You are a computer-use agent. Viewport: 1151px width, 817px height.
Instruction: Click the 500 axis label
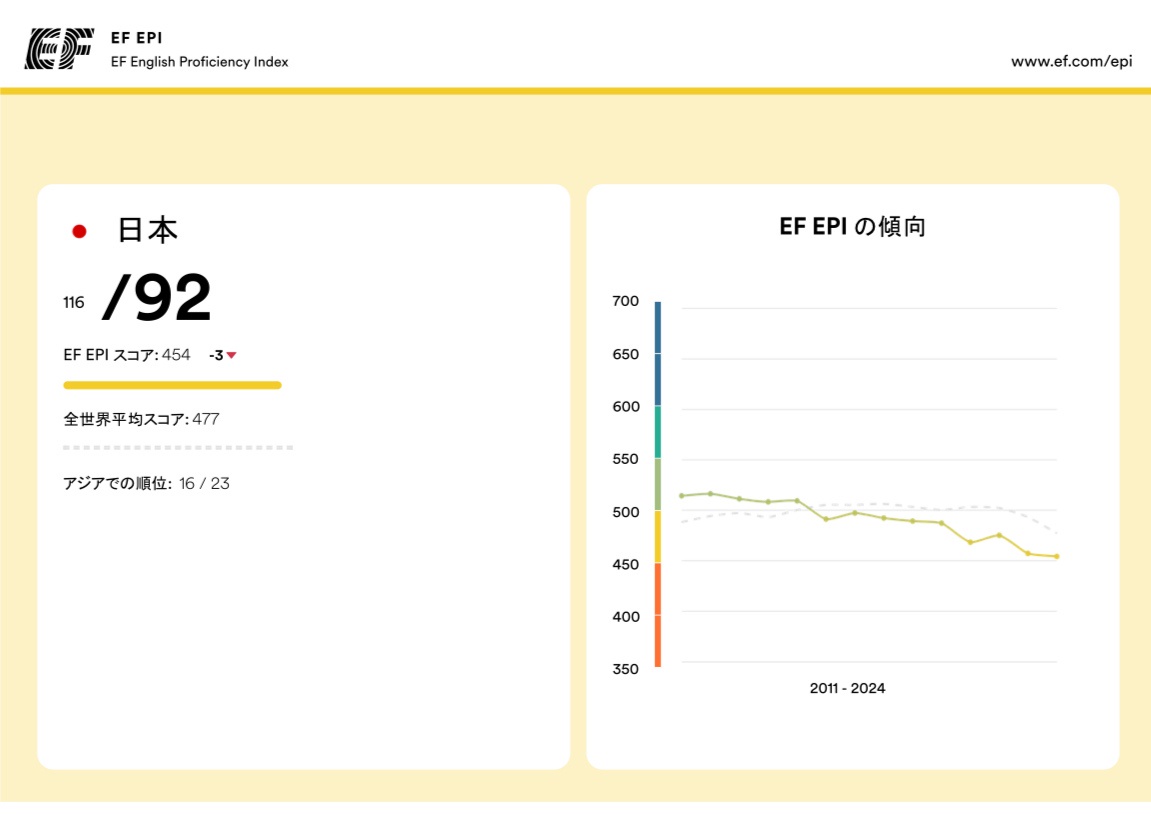tap(625, 512)
